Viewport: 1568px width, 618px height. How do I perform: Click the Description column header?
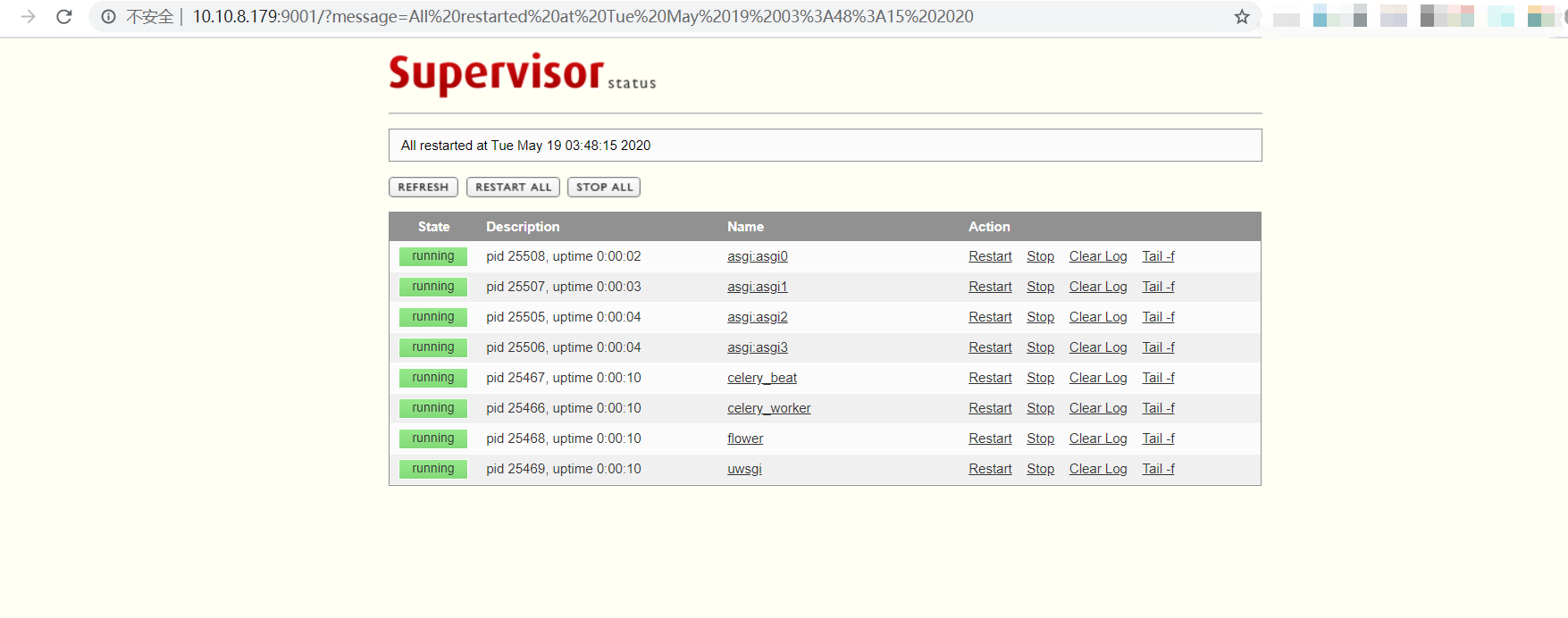coord(523,227)
